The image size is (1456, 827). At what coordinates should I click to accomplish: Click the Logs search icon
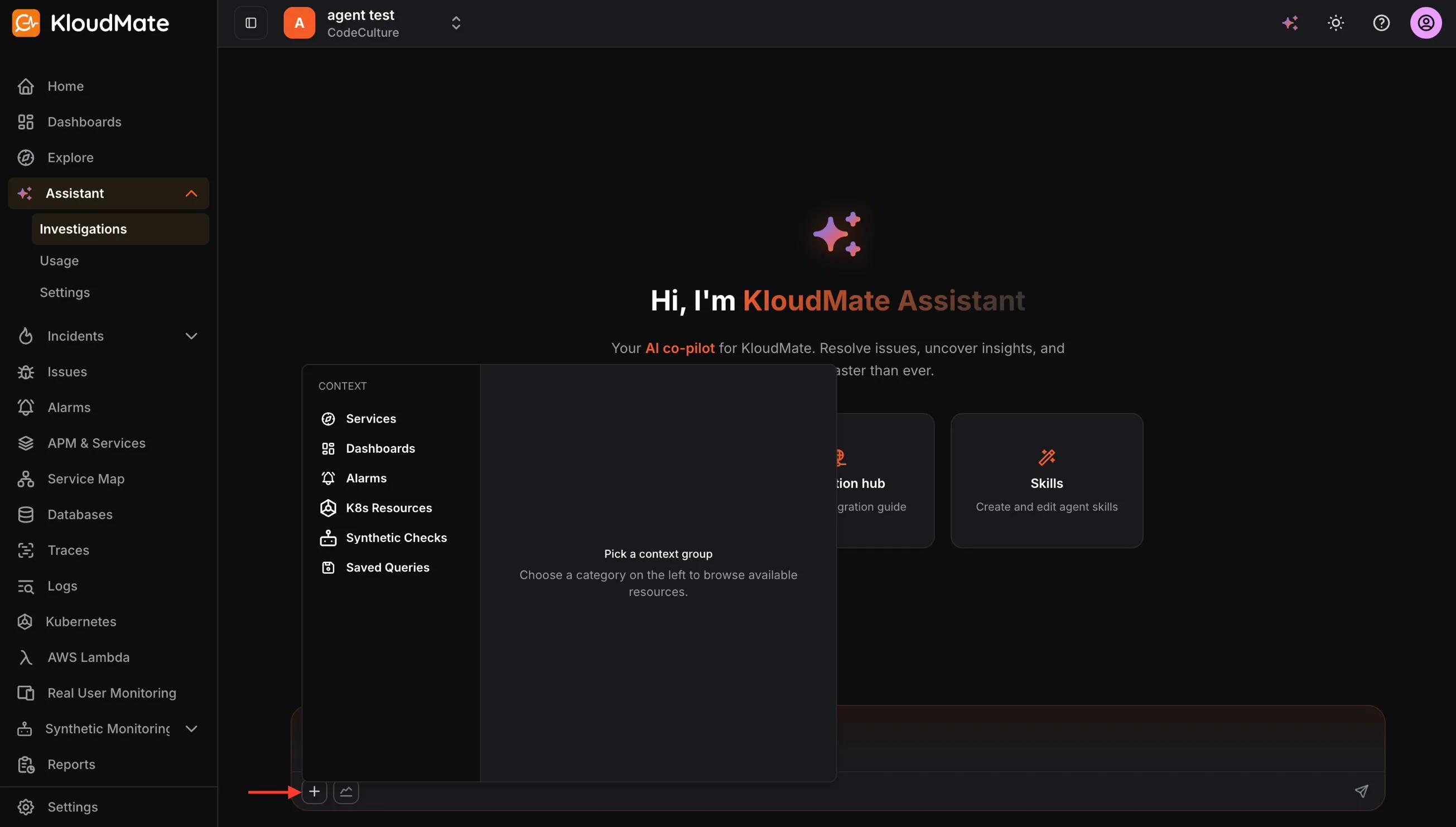coord(26,586)
